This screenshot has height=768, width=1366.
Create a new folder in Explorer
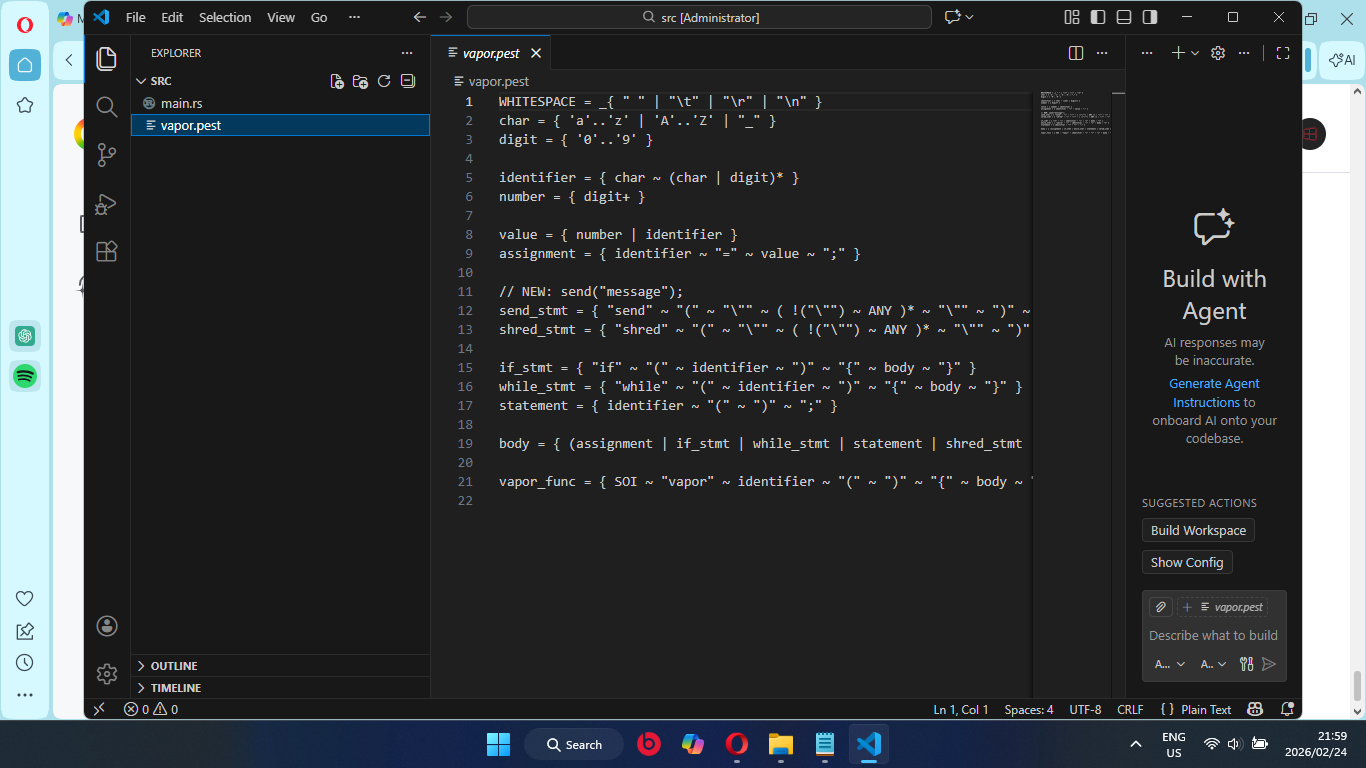click(x=360, y=81)
